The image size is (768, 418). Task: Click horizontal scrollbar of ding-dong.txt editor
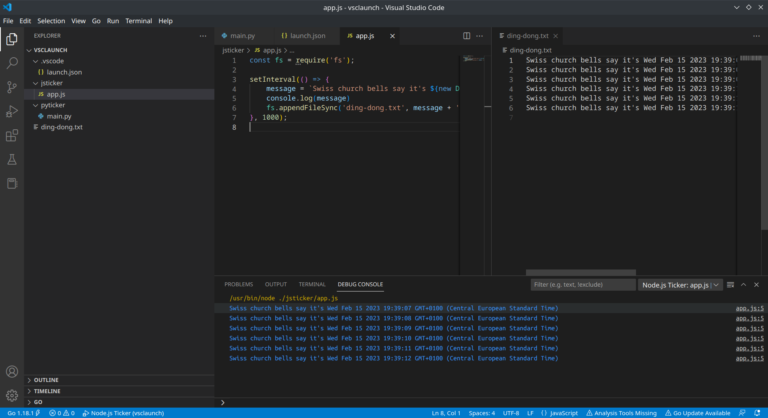click(581, 272)
